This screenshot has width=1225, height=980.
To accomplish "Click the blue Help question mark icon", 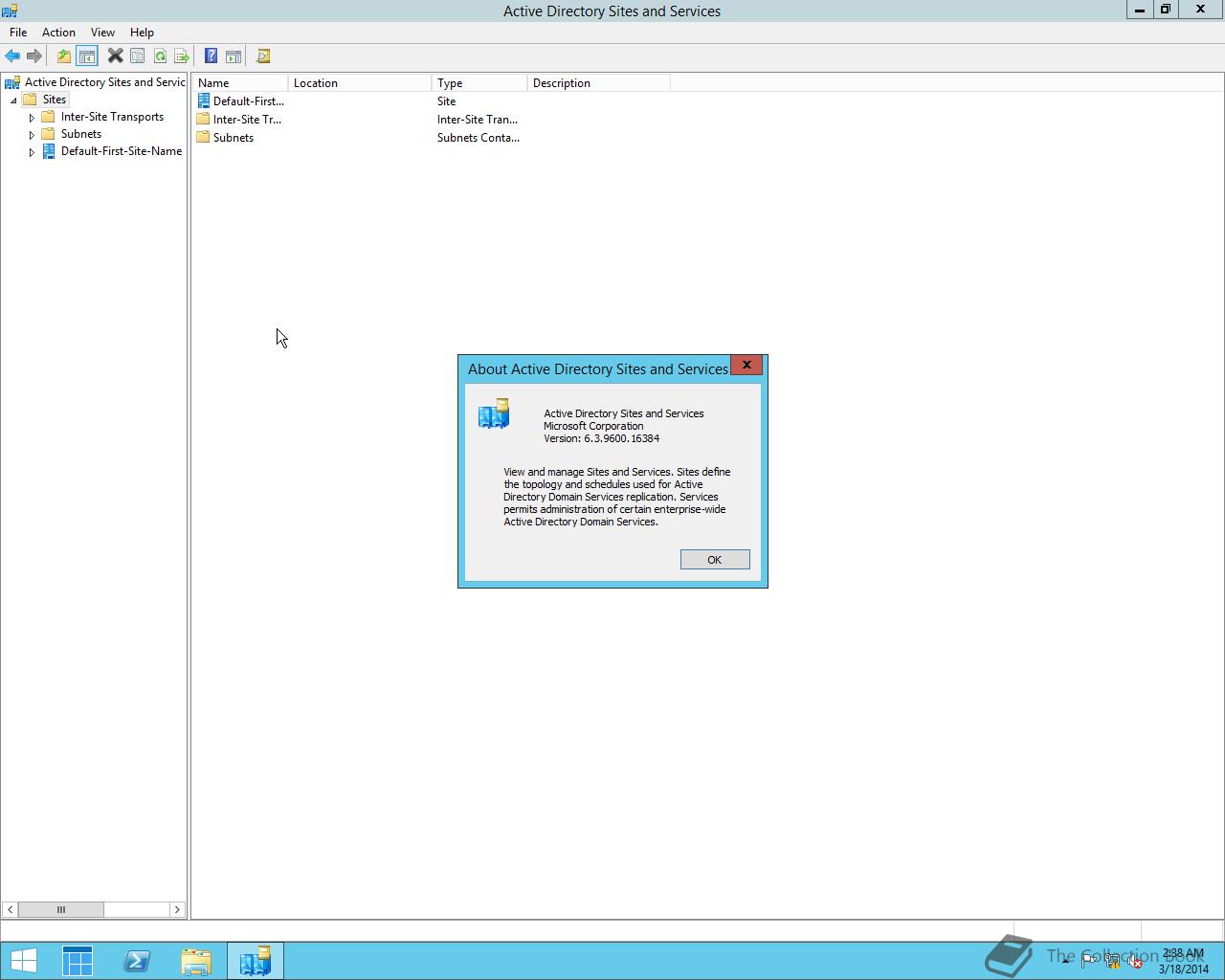I will (x=211, y=56).
